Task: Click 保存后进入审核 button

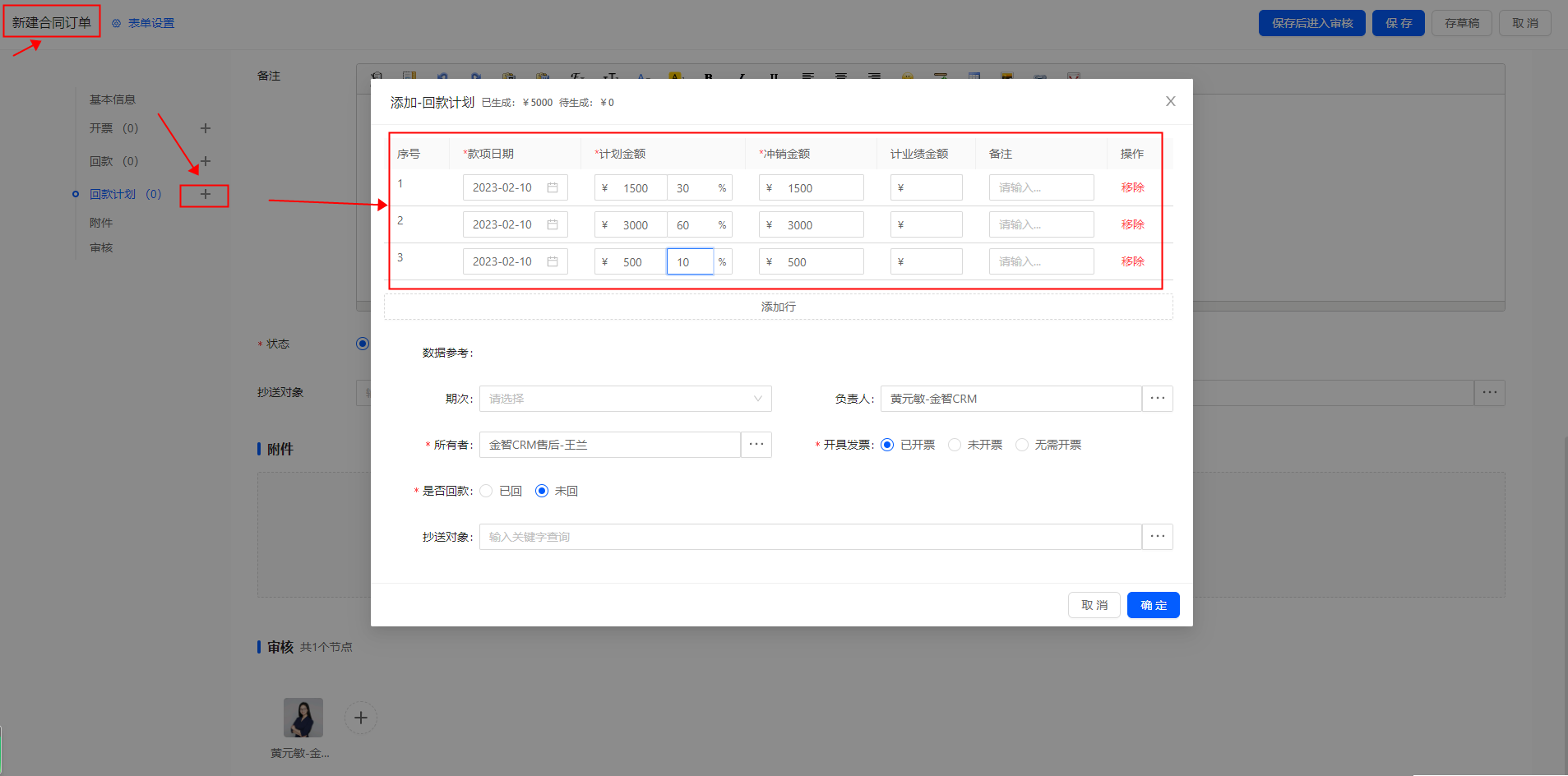Action: pyautogui.click(x=1312, y=23)
